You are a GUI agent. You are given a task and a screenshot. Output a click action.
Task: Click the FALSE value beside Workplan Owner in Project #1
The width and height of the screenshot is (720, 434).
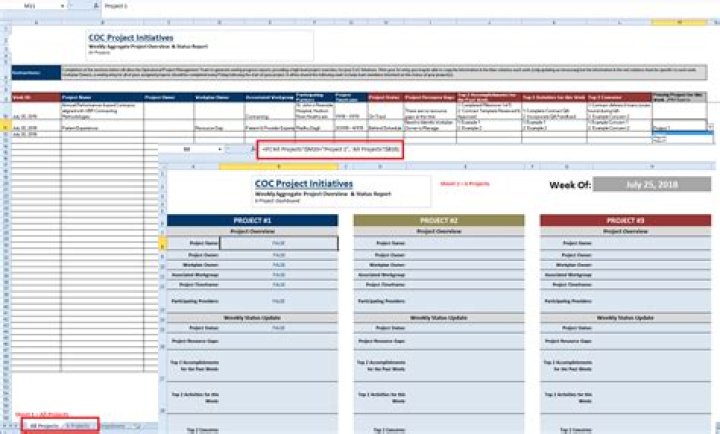click(279, 265)
